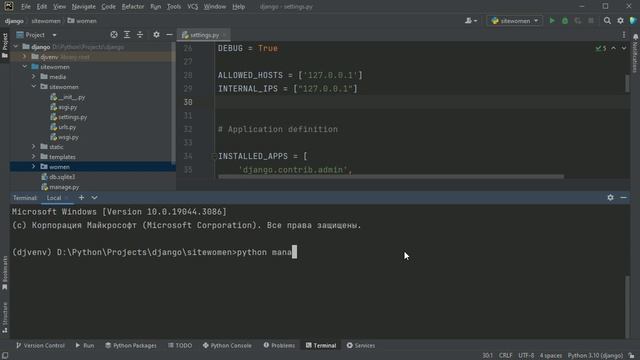Open the user account icon dropdown
The height and width of the screenshot is (360, 640).
coord(471,21)
